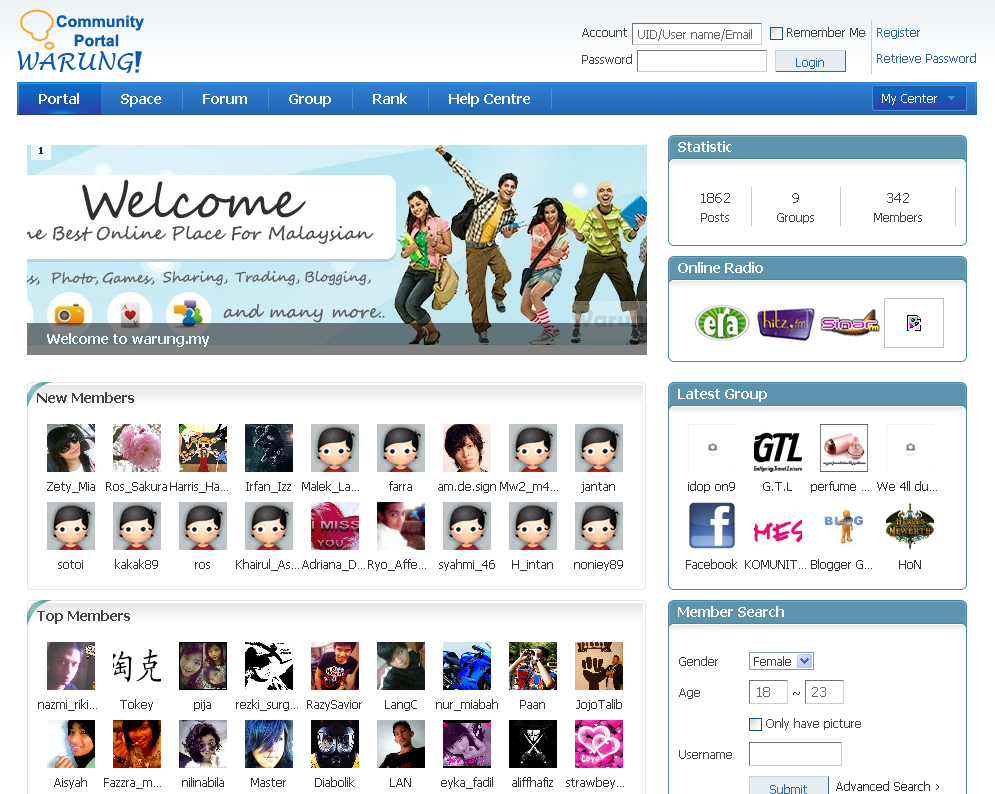Open the era radio station icon

(x=722, y=323)
